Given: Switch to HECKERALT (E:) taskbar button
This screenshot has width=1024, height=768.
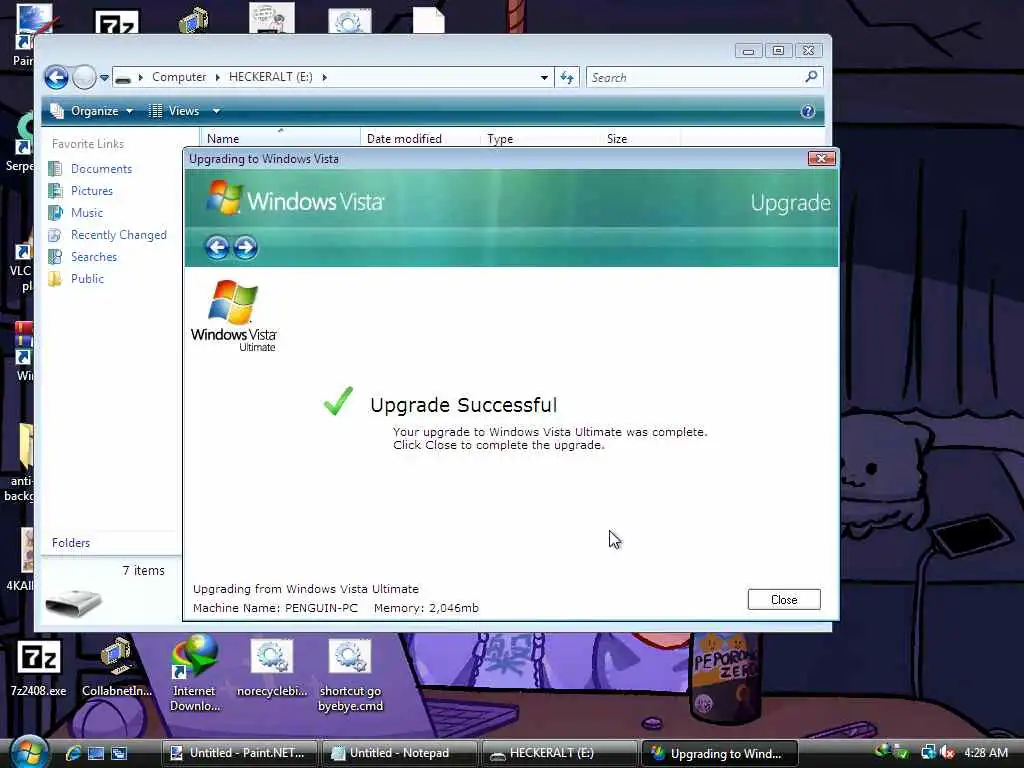Looking at the screenshot, I should [x=559, y=753].
